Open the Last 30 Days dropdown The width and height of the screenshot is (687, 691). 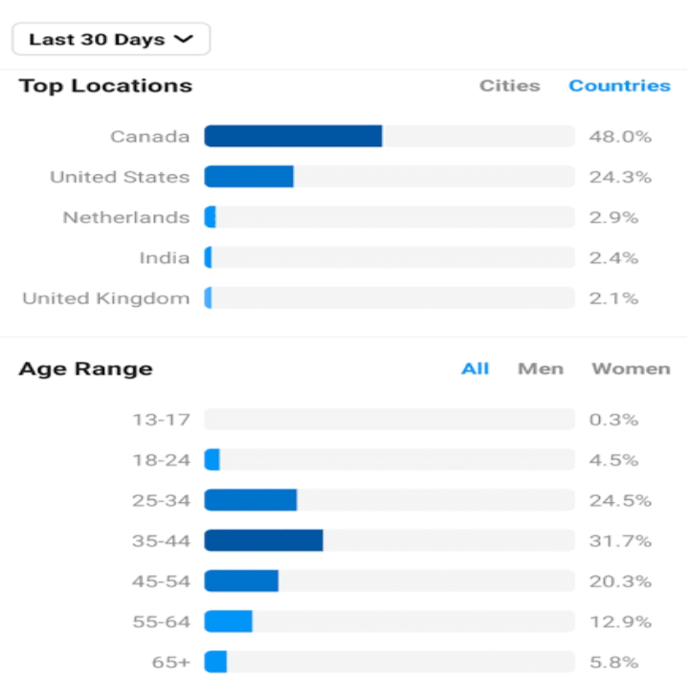pos(110,40)
